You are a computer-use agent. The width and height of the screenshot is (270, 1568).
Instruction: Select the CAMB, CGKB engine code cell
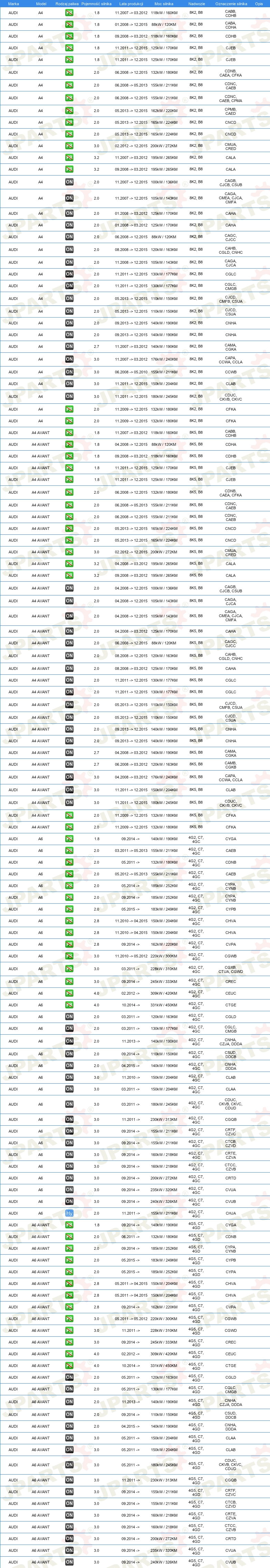click(x=230, y=765)
